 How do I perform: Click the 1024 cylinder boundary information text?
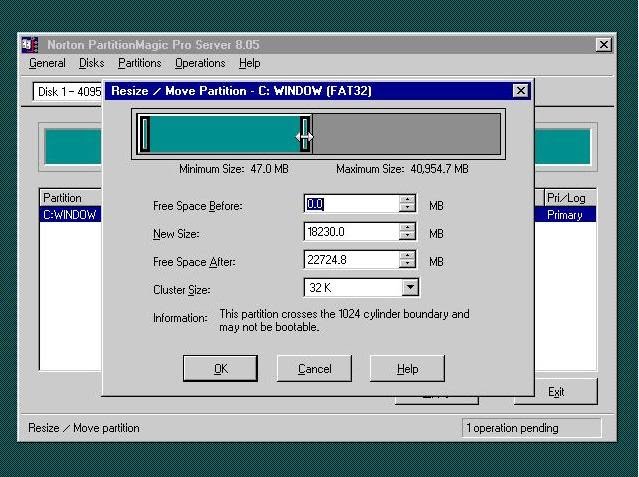coord(344,320)
